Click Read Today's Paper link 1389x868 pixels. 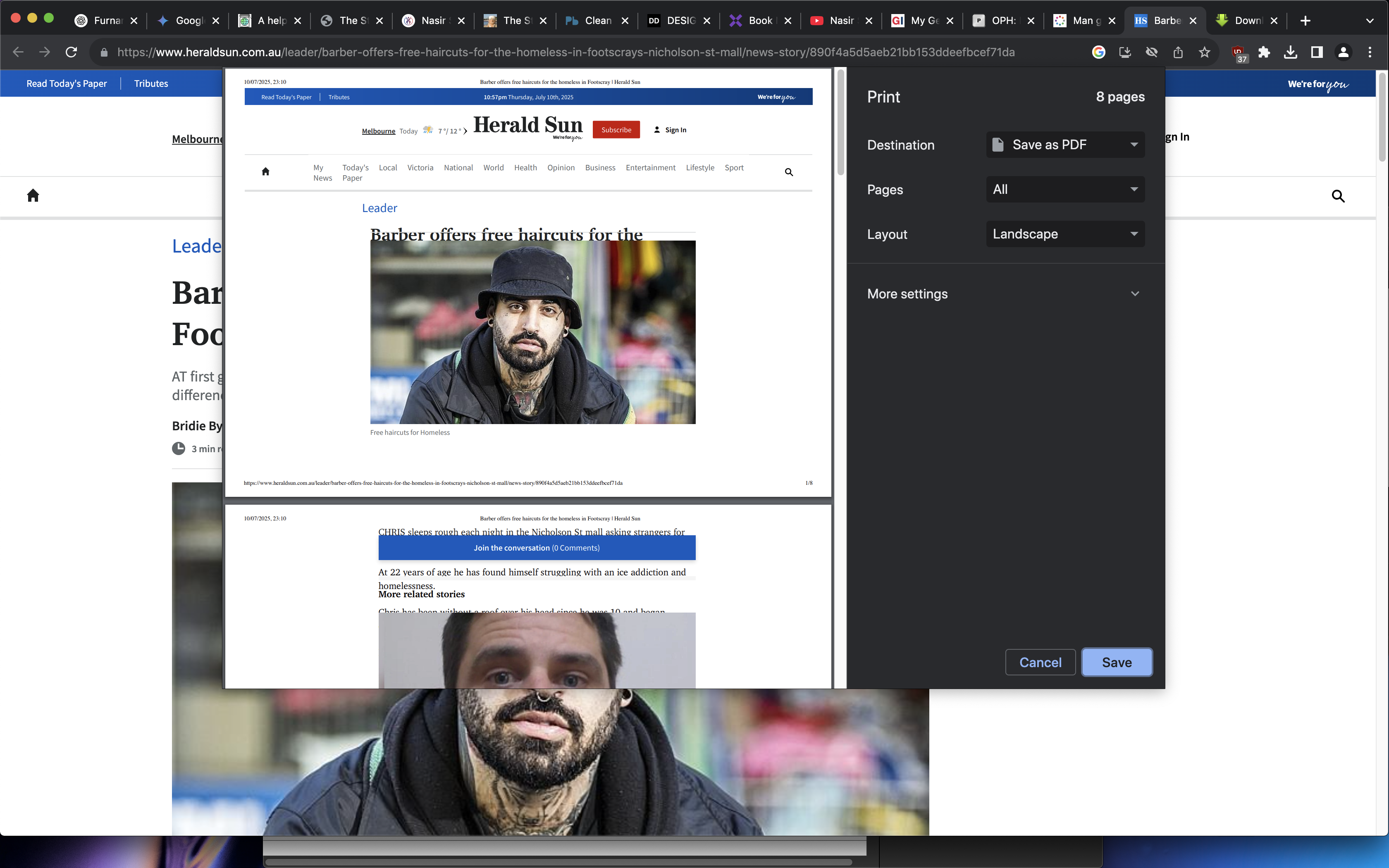click(67, 84)
